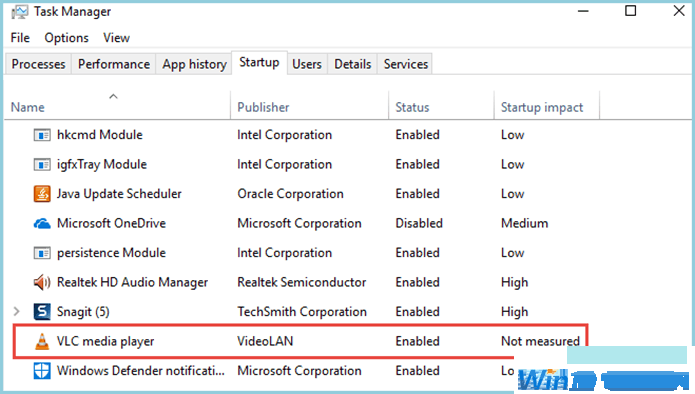Click the Microsoft OneDrive cloud icon
695x394 pixels.
[42, 223]
